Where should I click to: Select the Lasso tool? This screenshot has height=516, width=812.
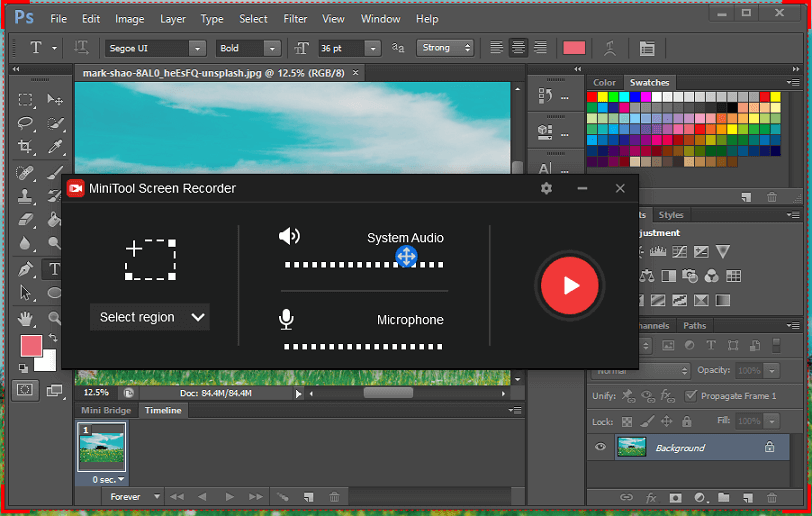click(25, 123)
